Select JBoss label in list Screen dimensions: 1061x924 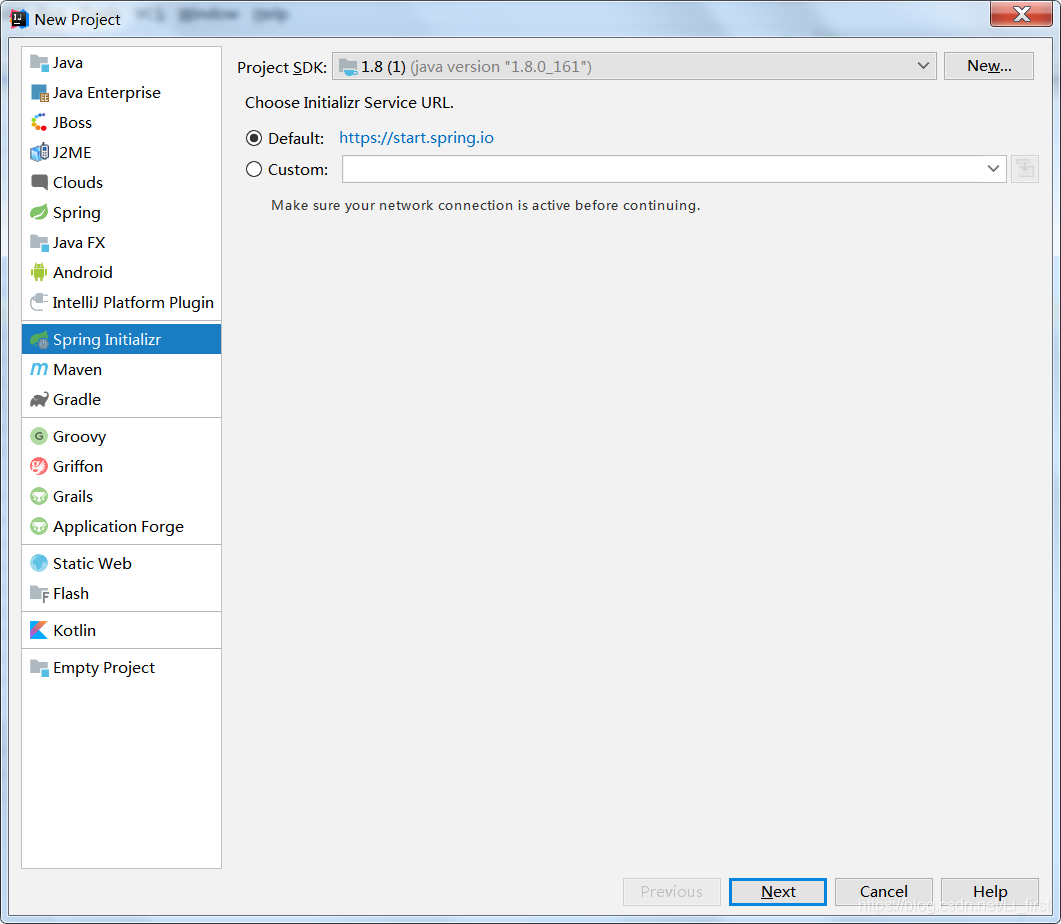coord(72,122)
